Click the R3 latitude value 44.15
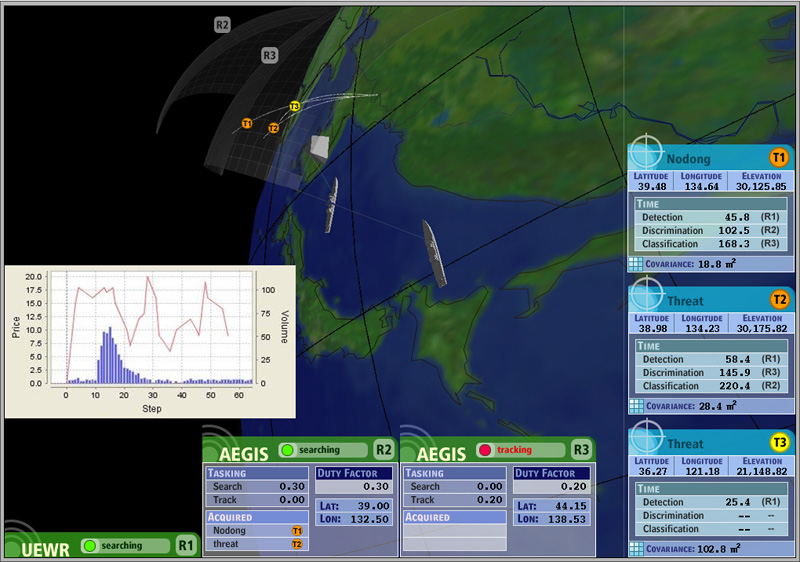This screenshot has width=800, height=562. point(571,506)
